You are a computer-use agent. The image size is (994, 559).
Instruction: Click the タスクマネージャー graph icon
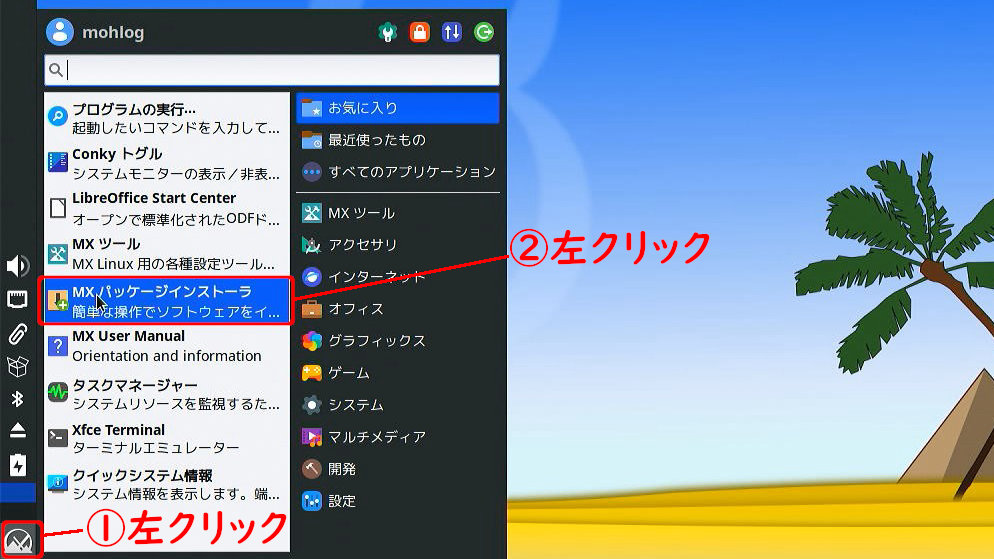[58, 392]
